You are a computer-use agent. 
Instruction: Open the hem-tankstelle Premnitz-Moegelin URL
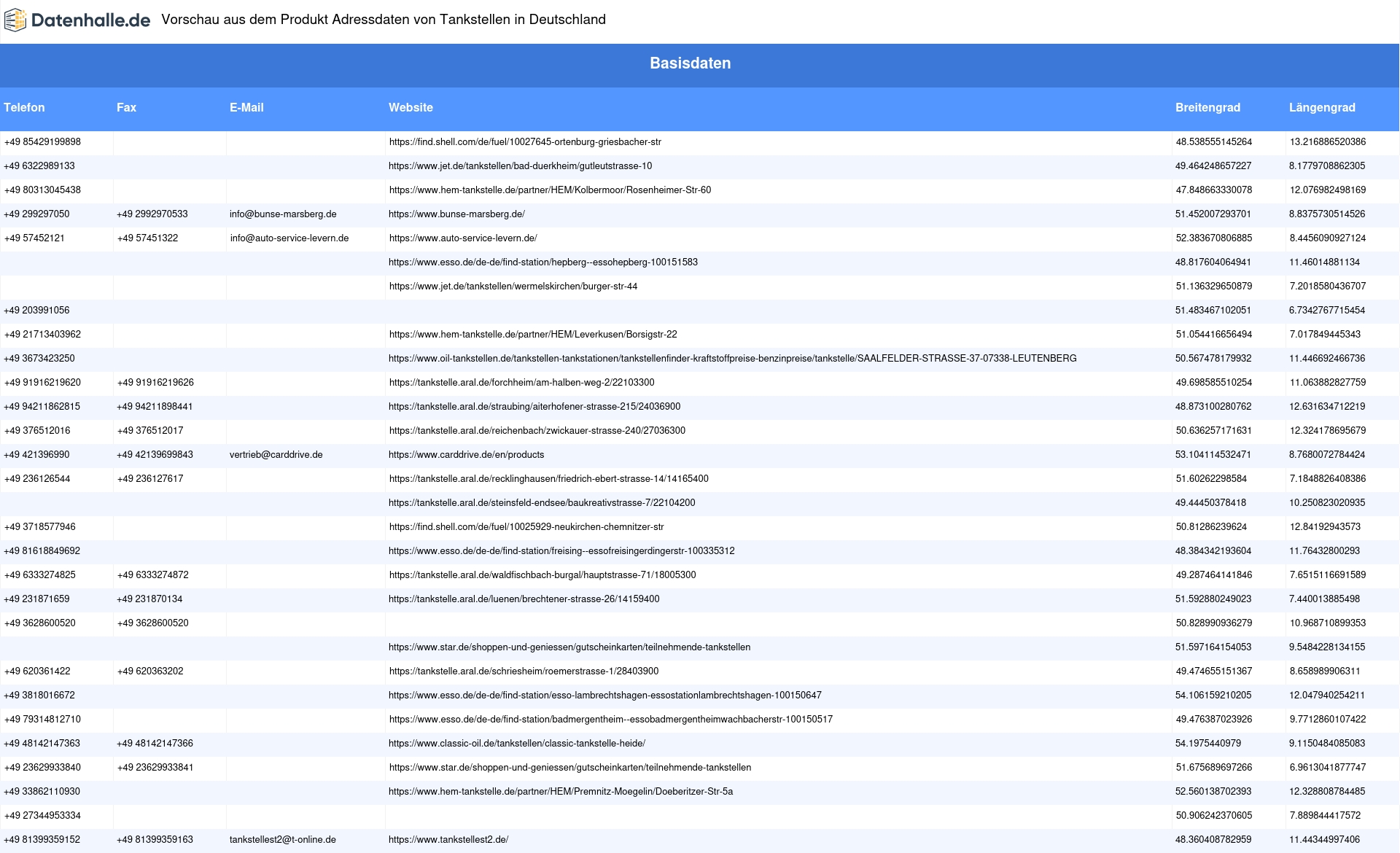[561, 792]
